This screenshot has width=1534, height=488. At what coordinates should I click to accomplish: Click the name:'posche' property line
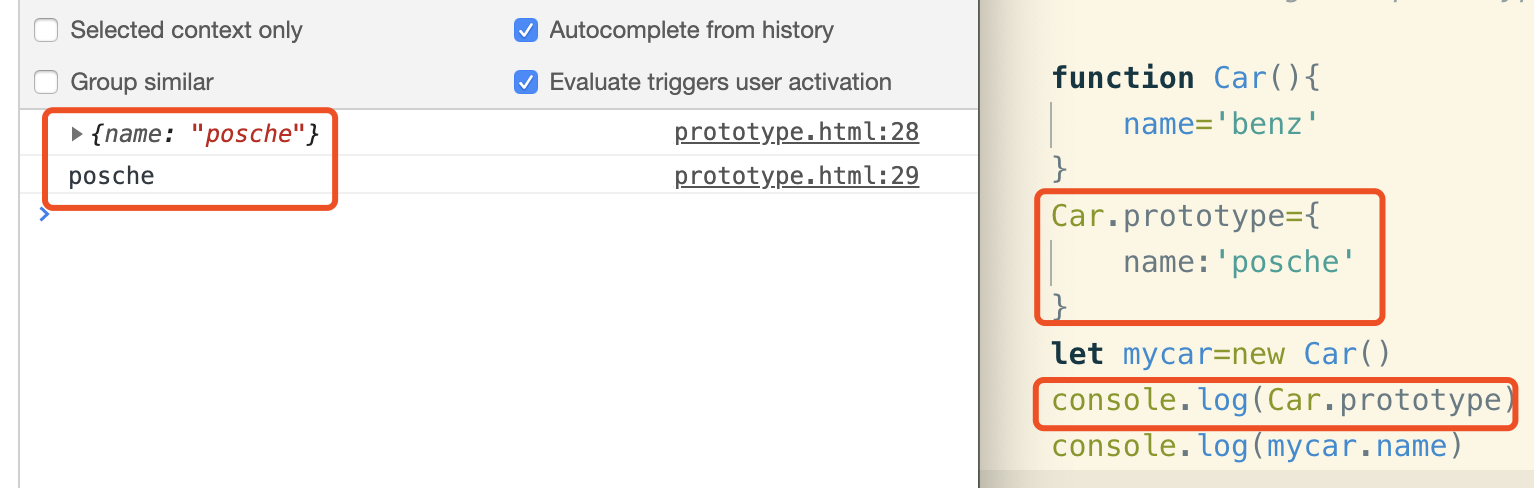click(1238, 262)
